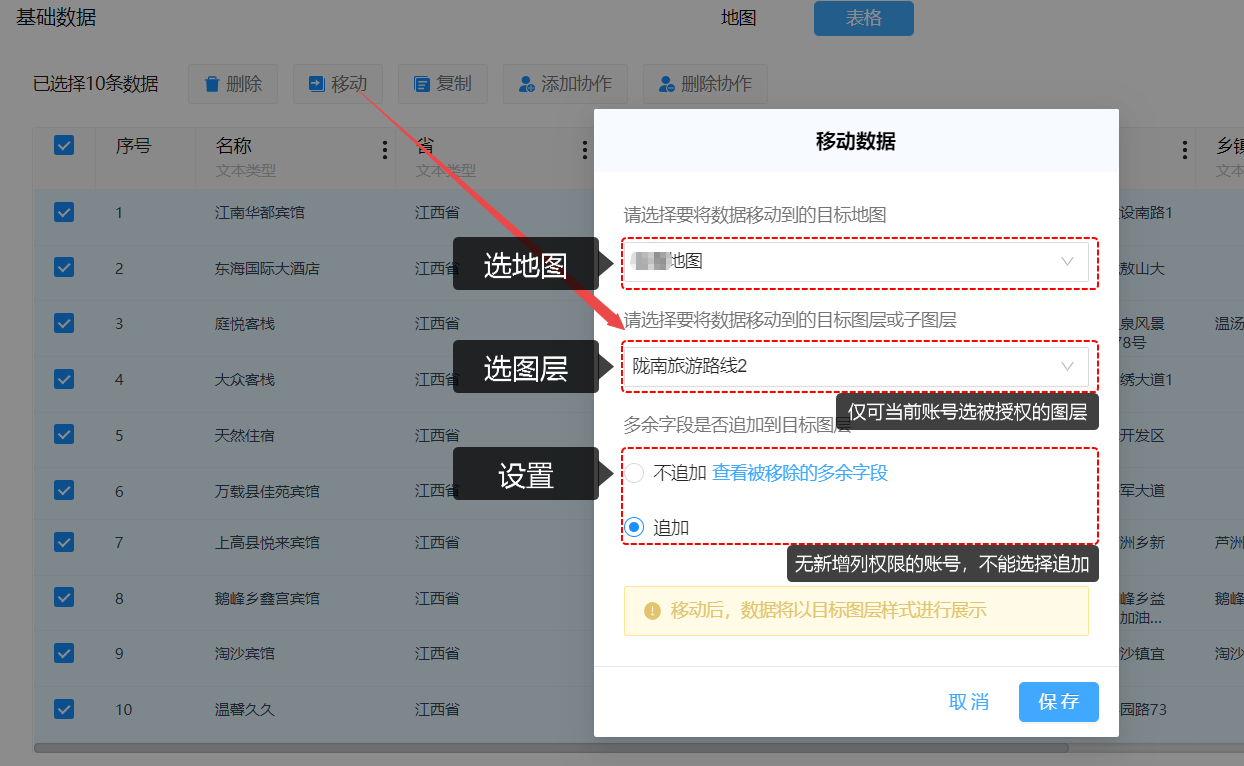The height and width of the screenshot is (766, 1244).
Task: Click the 大众客栈 name cell
Action: coord(245,379)
